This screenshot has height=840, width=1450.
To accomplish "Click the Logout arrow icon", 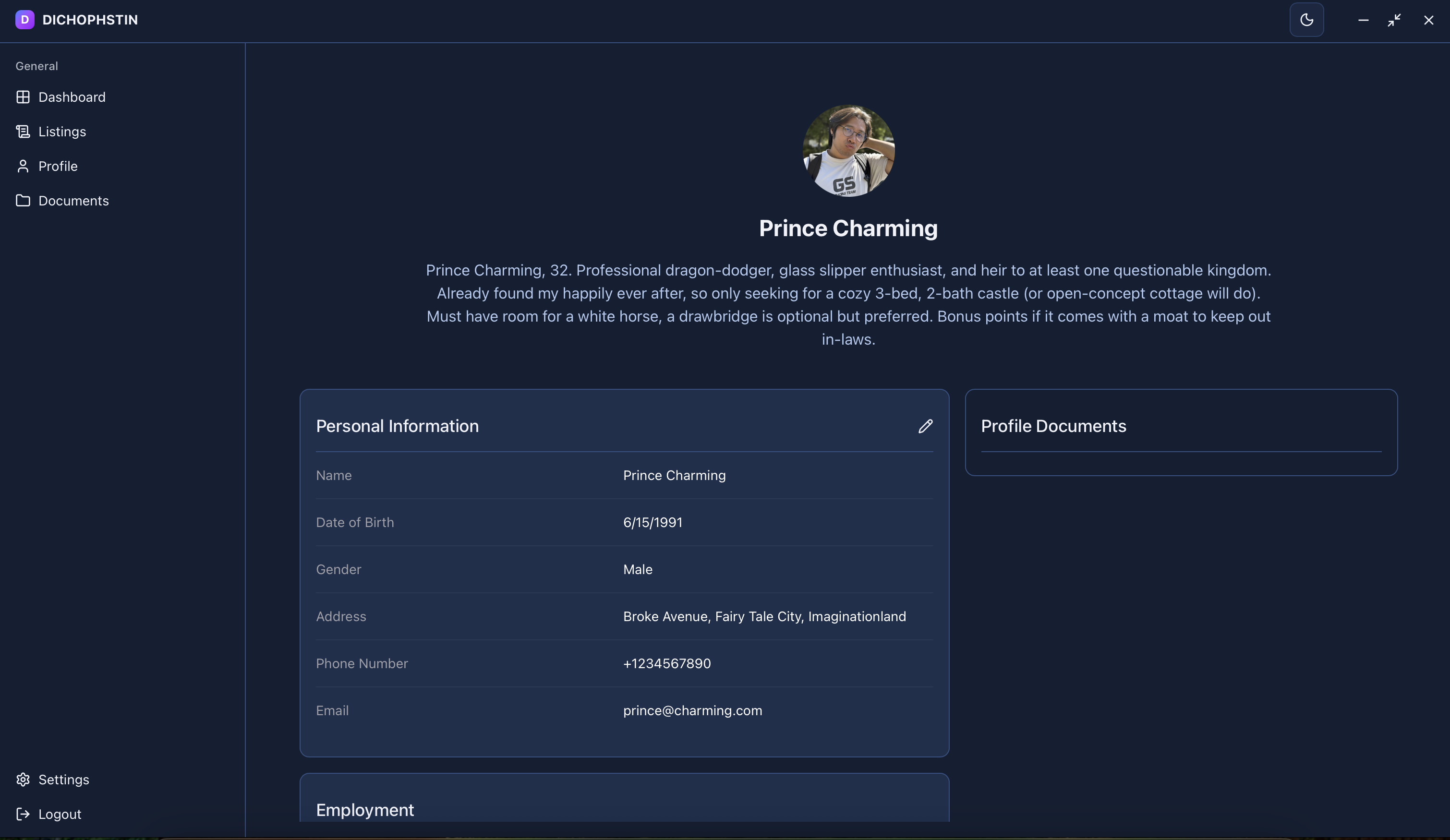I will pyautogui.click(x=23, y=814).
